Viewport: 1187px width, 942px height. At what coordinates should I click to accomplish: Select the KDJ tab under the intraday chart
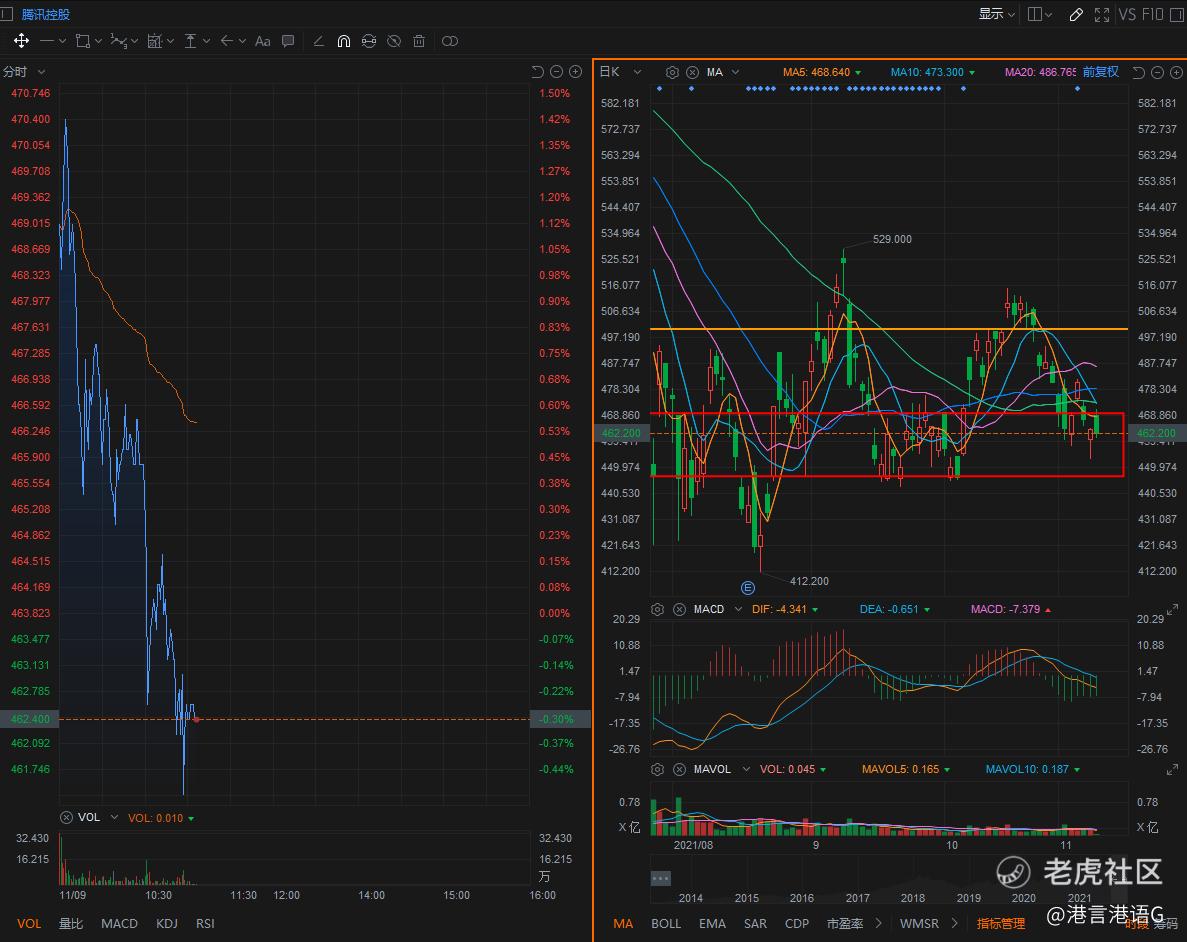(x=166, y=923)
